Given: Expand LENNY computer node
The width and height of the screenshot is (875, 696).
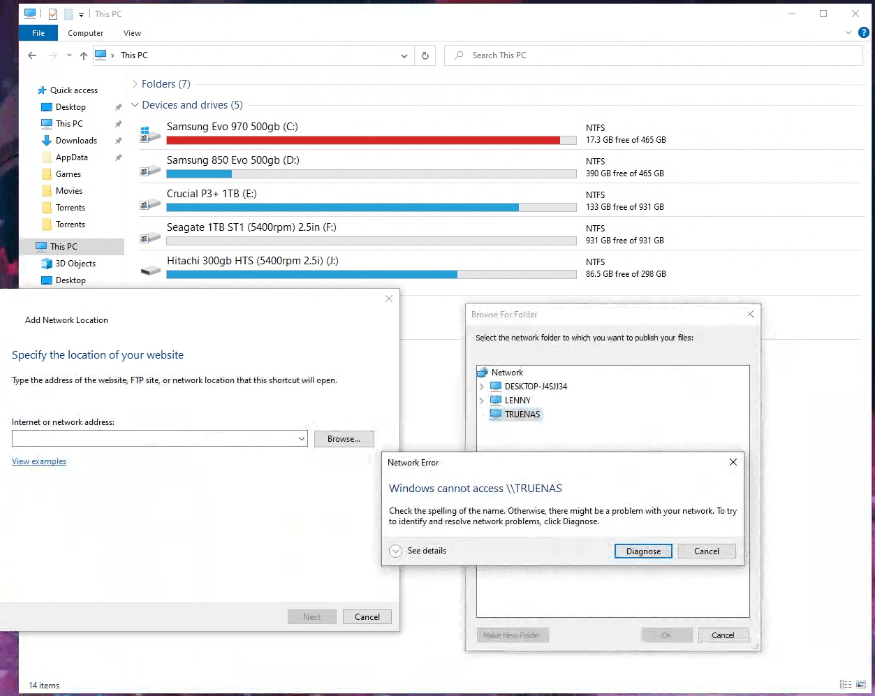Looking at the screenshot, I should tap(482, 400).
